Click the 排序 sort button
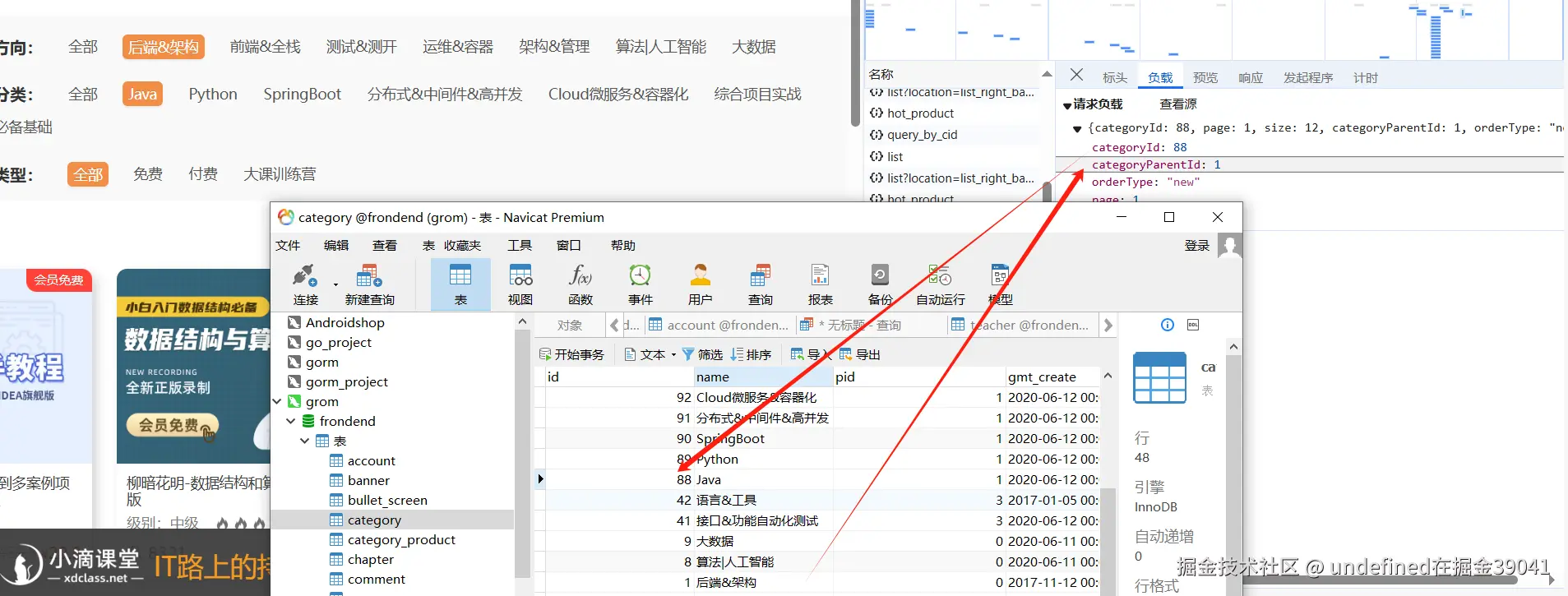Screen dimensions: 1568x596 click(751, 354)
